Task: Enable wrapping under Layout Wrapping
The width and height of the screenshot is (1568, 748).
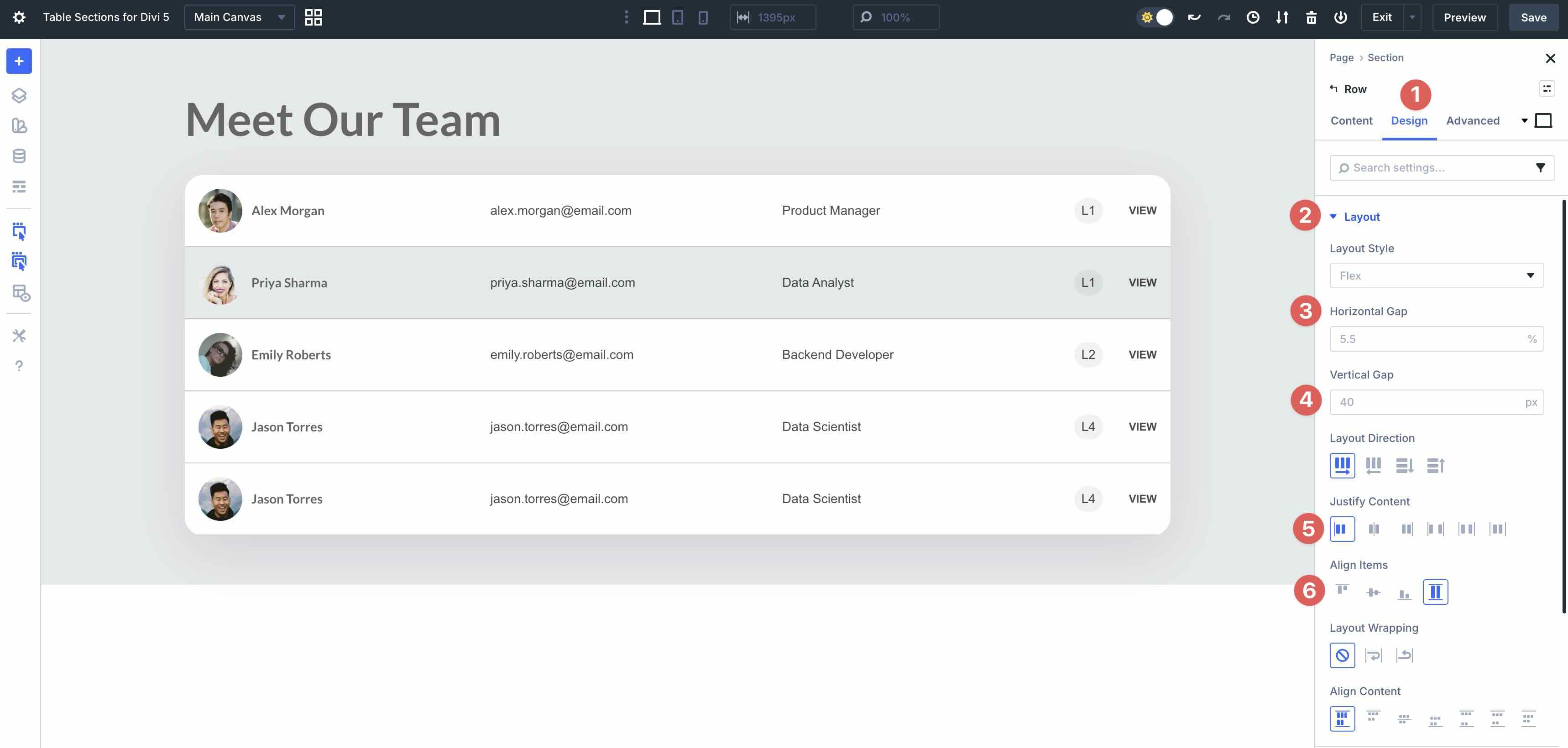Action: [x=1374, y=655]
